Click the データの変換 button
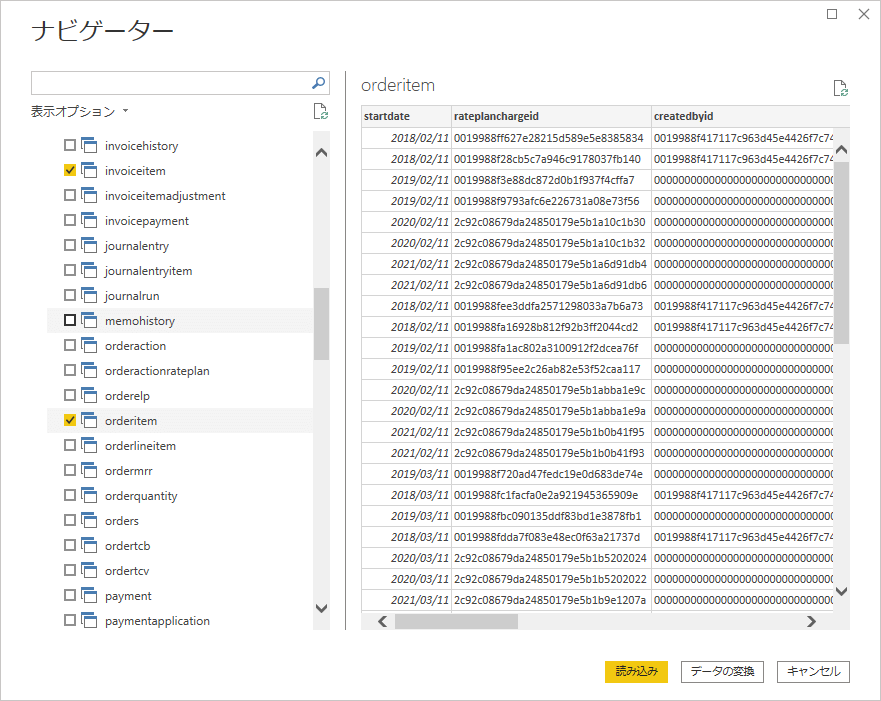Image resolution: width=881 pixels, height=701 pixels. point(723,672)
